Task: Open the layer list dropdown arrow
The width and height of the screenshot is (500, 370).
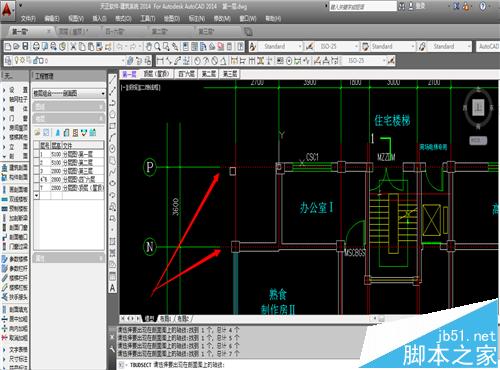Action: [x=123, y=61]
